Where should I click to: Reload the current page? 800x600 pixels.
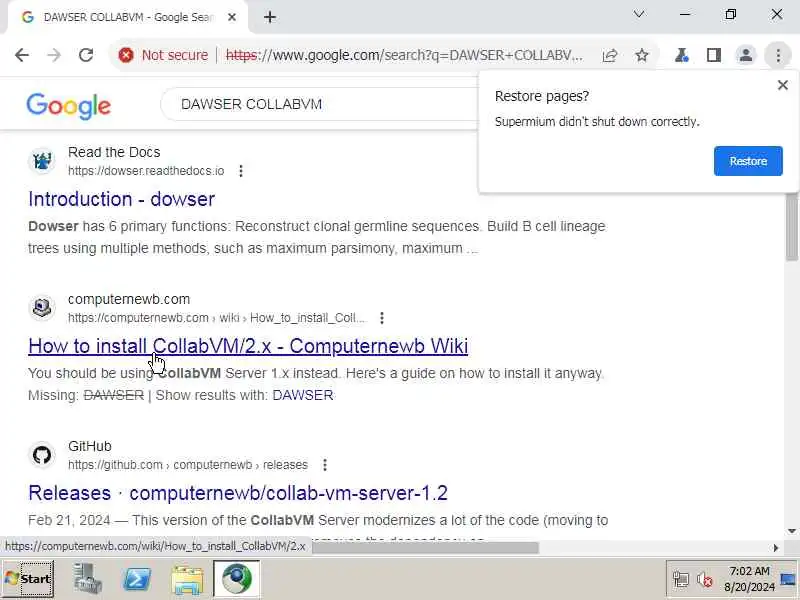point(86,55)
